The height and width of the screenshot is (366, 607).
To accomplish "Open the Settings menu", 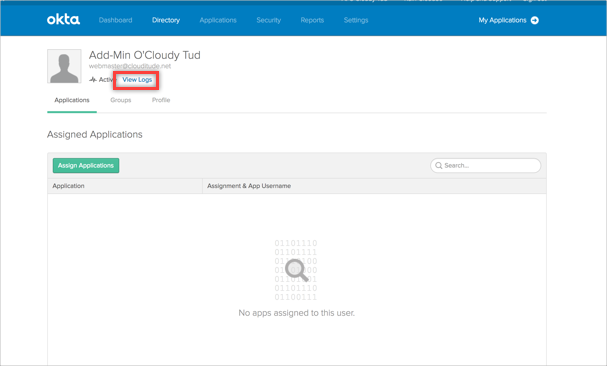I will [356, 20].
